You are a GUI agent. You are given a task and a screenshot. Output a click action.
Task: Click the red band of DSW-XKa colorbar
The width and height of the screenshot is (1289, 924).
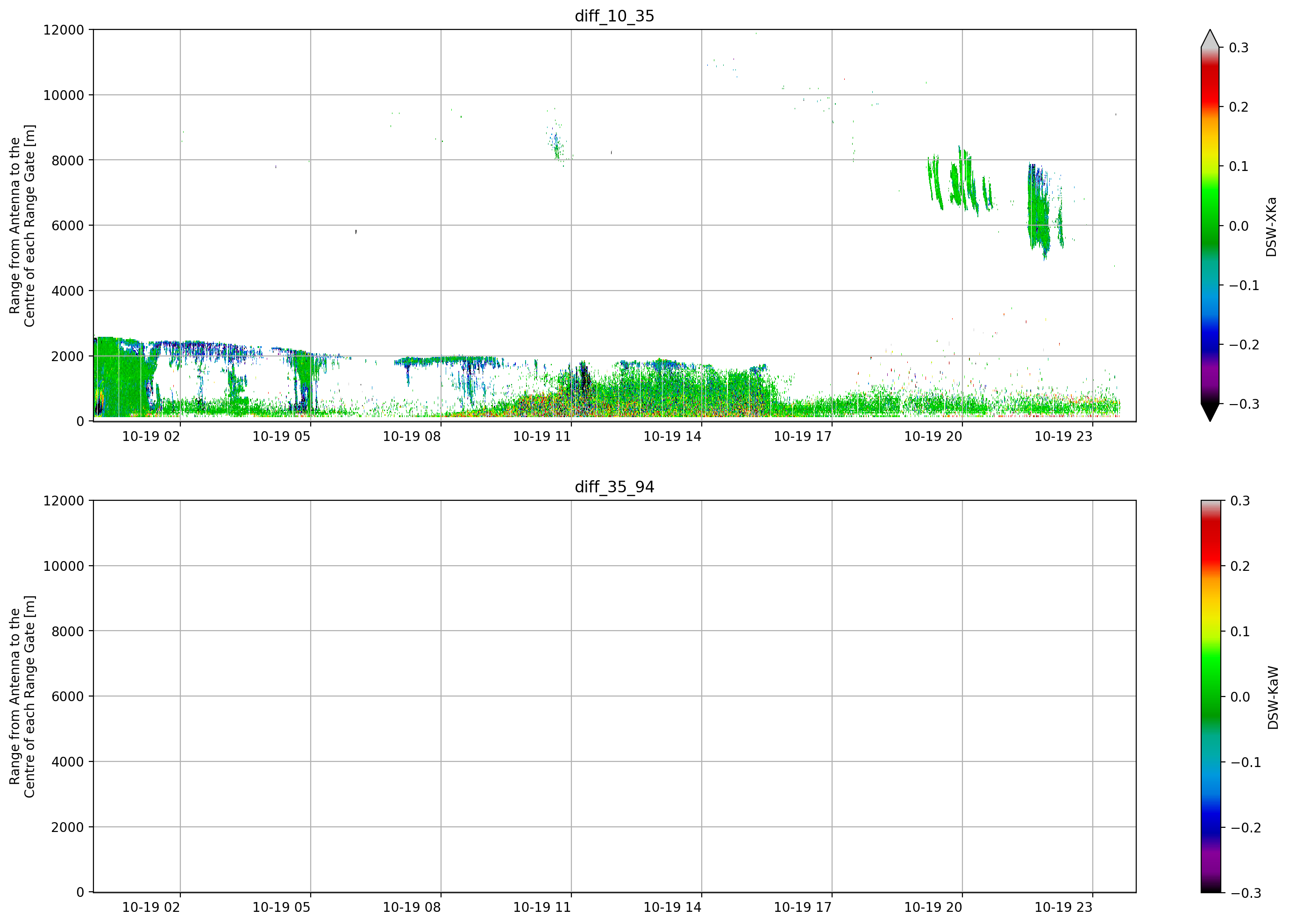pos(1210,85)
